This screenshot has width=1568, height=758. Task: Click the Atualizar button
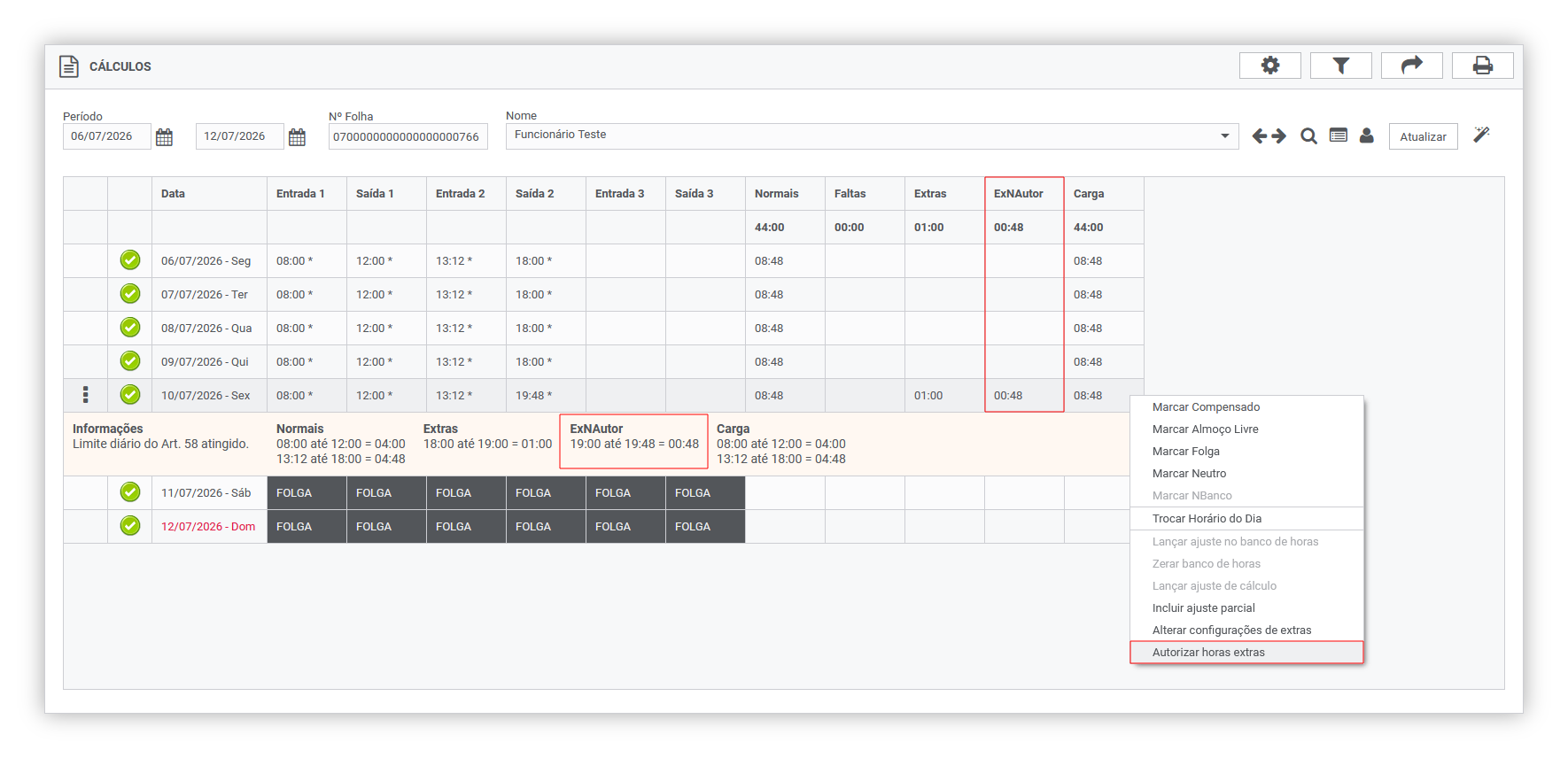[1423, 136]
